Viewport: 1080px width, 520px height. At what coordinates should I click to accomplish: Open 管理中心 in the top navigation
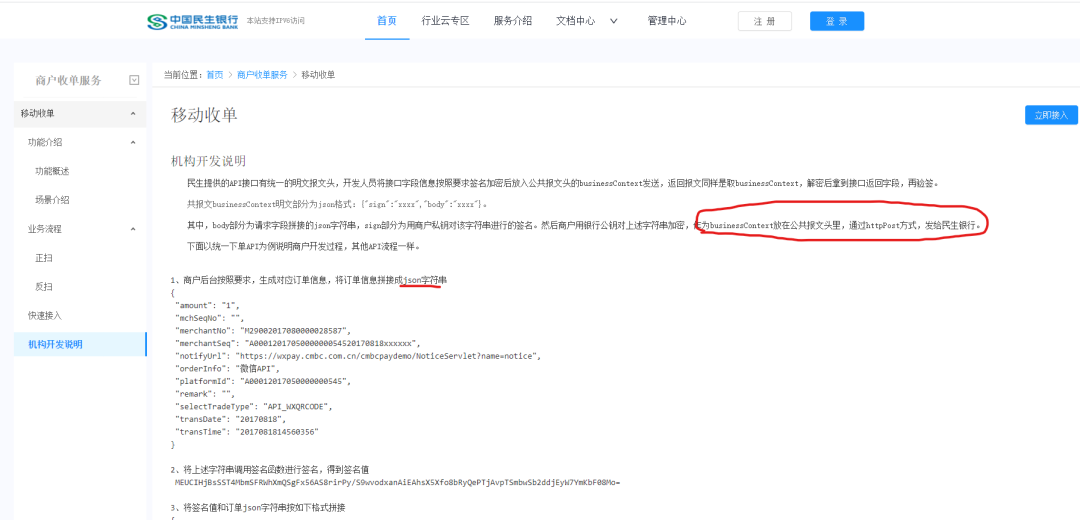click(x=667, y=21)
